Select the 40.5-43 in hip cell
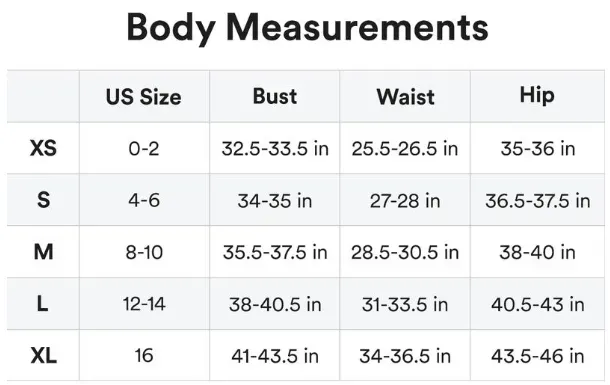This screenshot has height=385, width=610. (538, 304)
